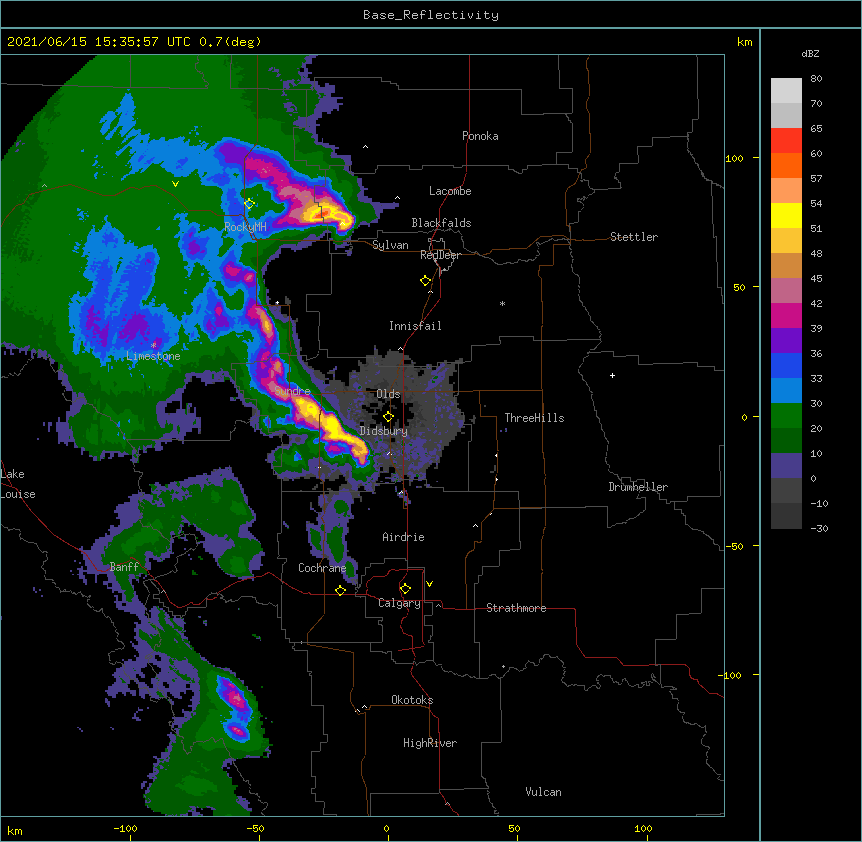Click the yellow diamond marker above Calgary
This screenshot has width=862, height=842.
(x=405, y=589)
